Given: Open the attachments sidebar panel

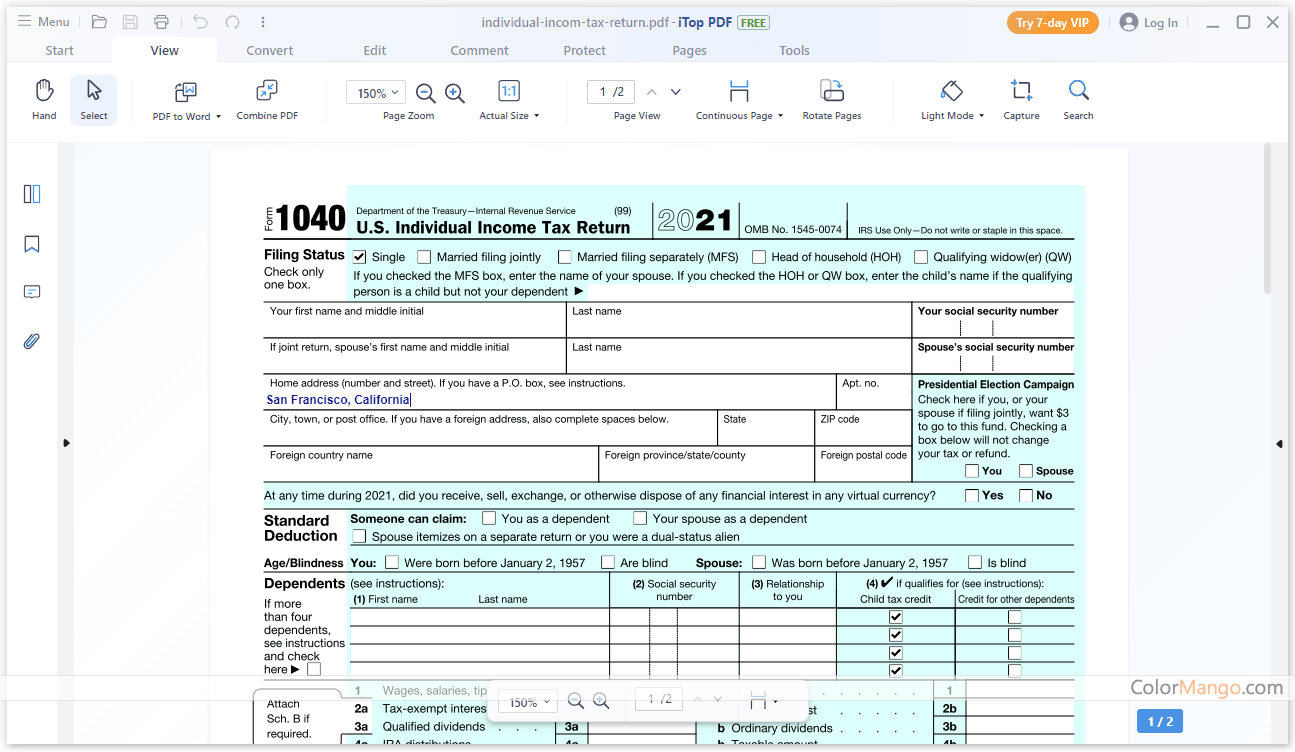Looking at the screenshot, I should [32, 341].
